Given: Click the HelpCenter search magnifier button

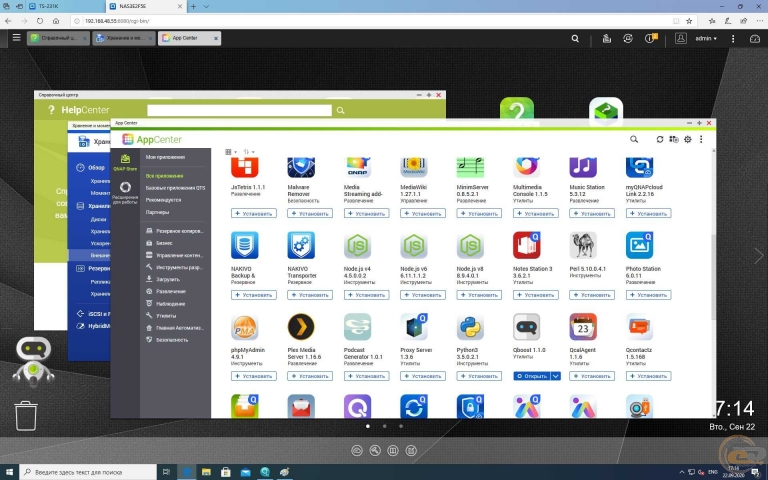Looking at the screenshot, I should [340, 111].
